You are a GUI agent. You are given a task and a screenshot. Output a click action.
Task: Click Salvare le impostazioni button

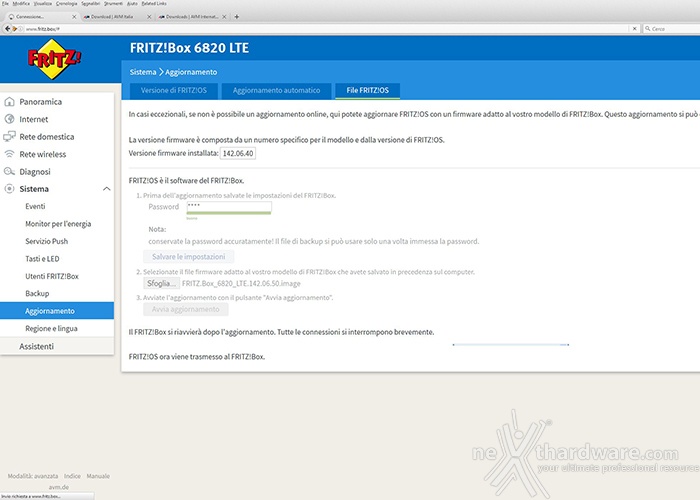tap(188, 257)
